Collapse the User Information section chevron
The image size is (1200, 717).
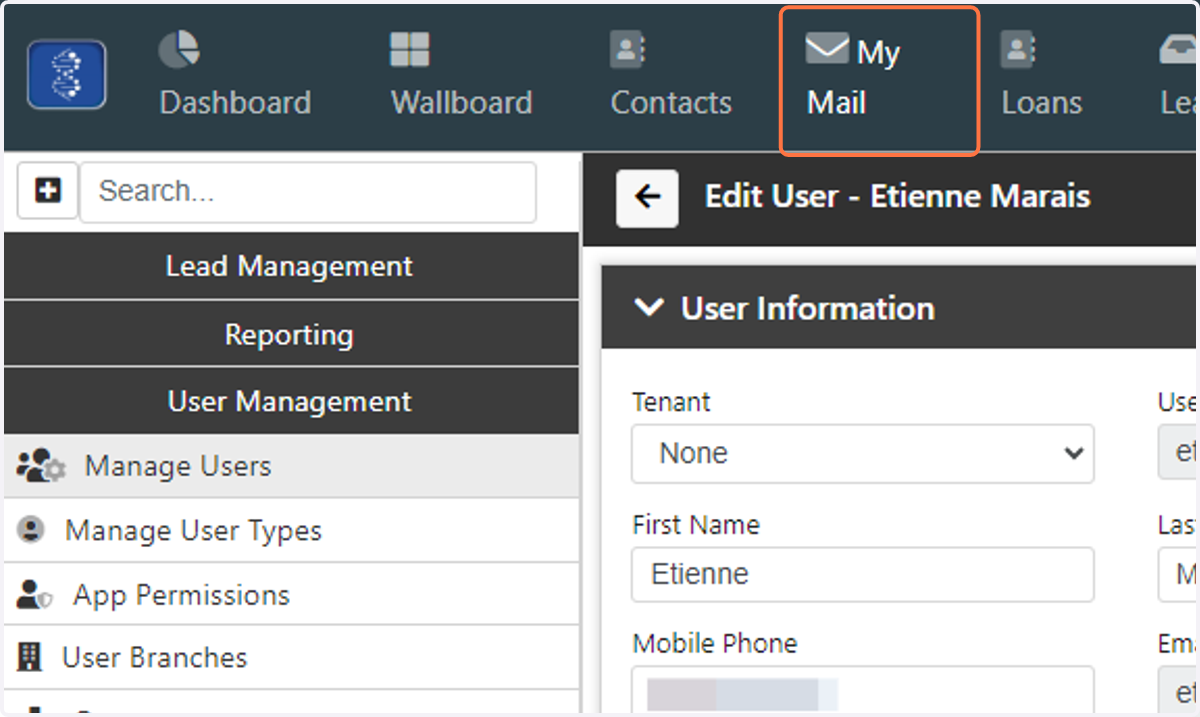click(x=649, y=308)
